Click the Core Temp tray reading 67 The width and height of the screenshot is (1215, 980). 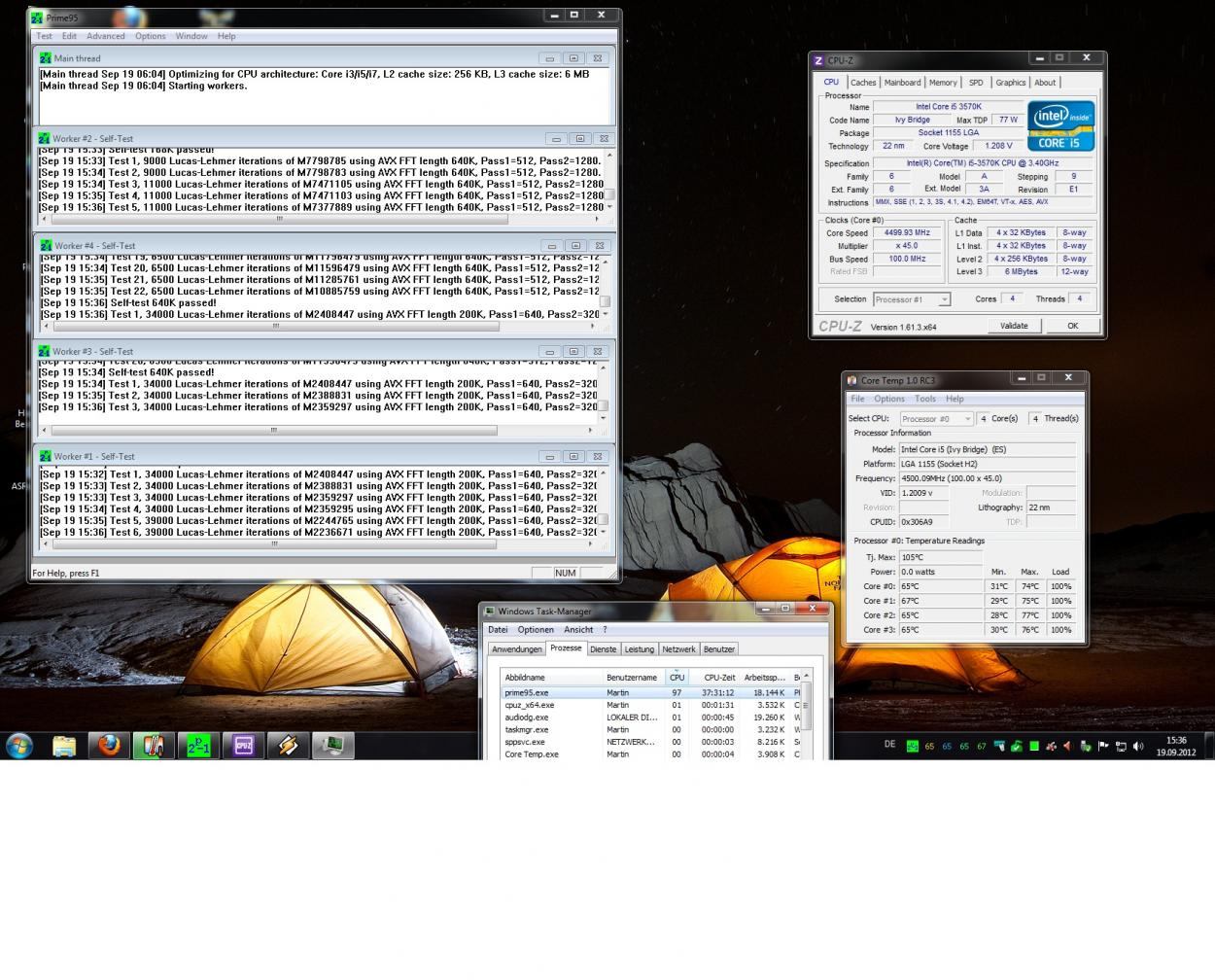tap(982, 746)
